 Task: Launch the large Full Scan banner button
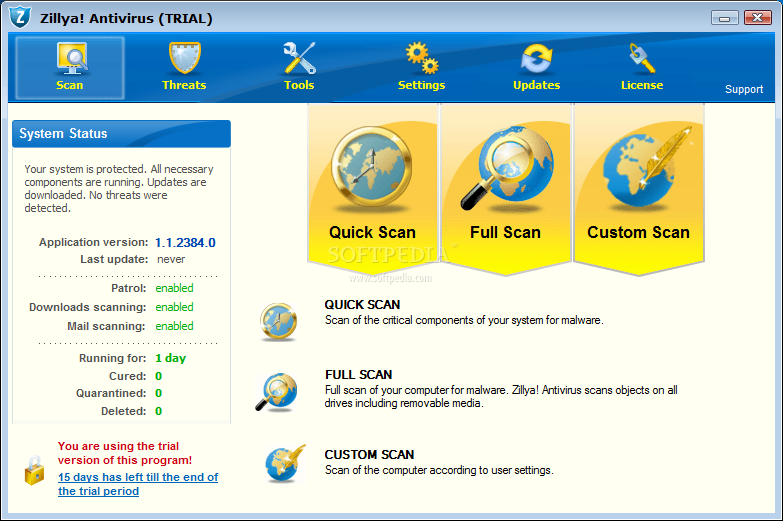tap(505, 189)
